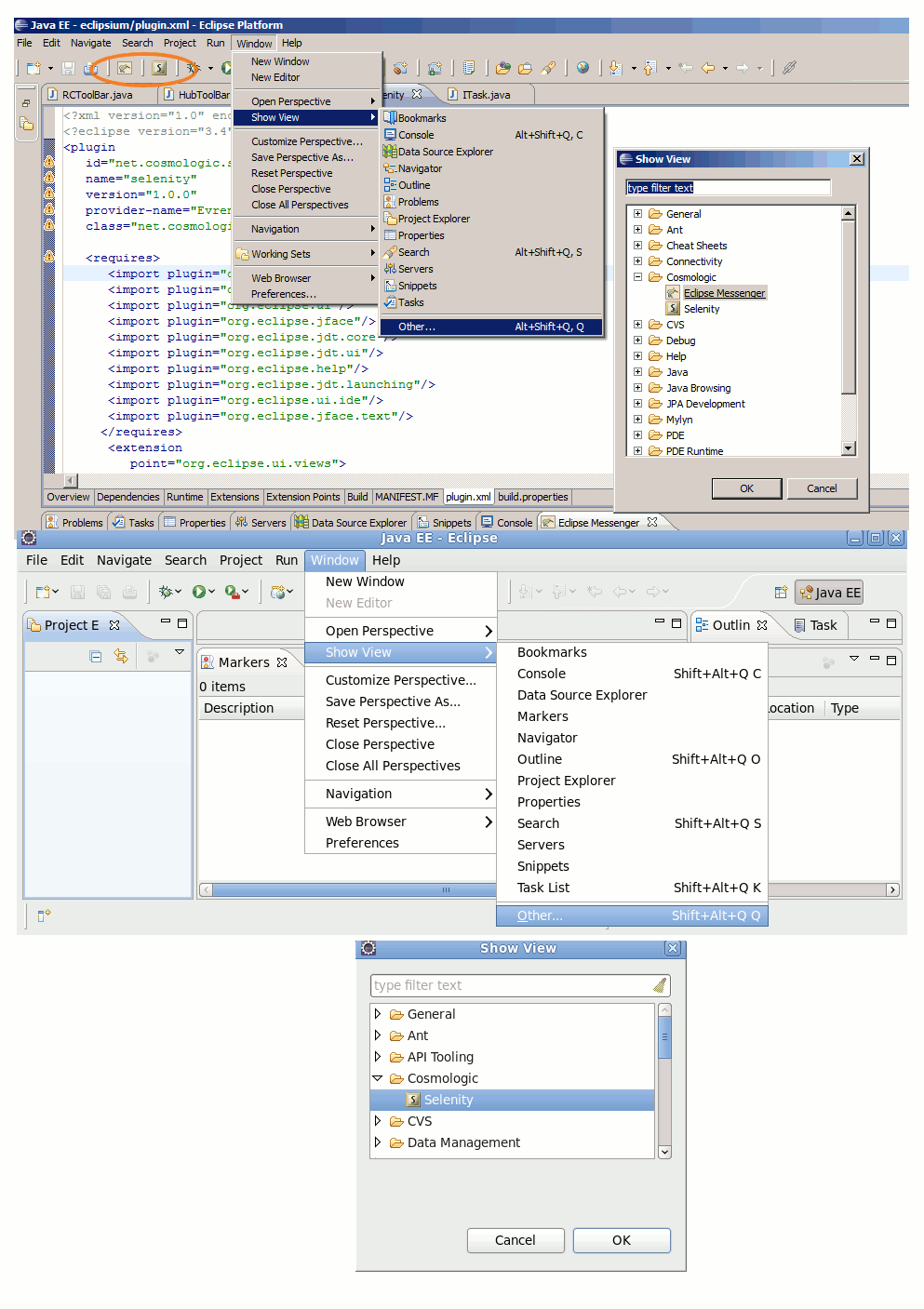
Task: Select Eclipse Messenger in the Show View tree
Action: (x=724, y=293)
